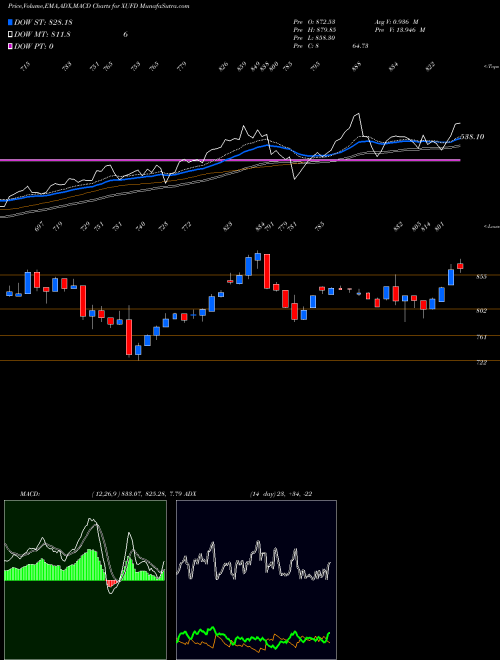The width and height of the screenshot is (500, 660).
Task: Click the magenta DOW PT legend swatch
Action: (x=11, y=46)
